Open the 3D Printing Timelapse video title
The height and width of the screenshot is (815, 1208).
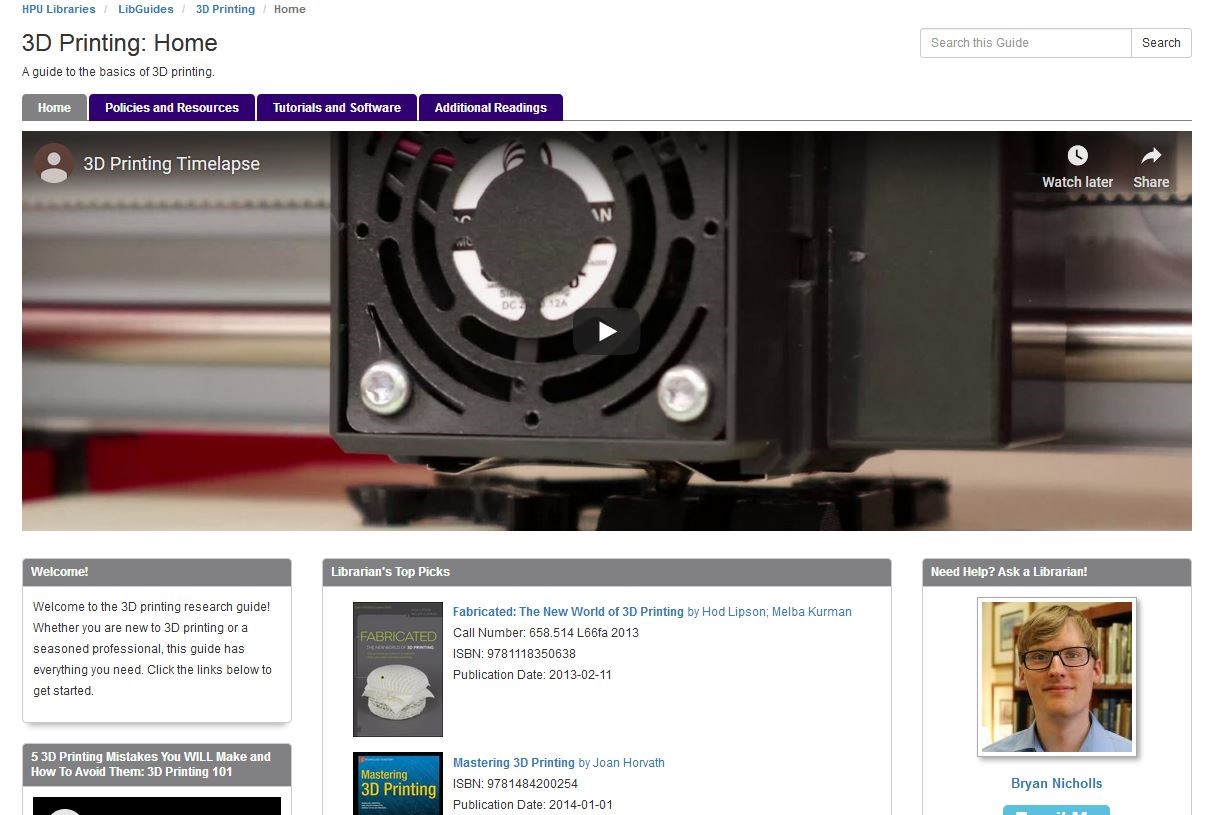tap(171, 164)
